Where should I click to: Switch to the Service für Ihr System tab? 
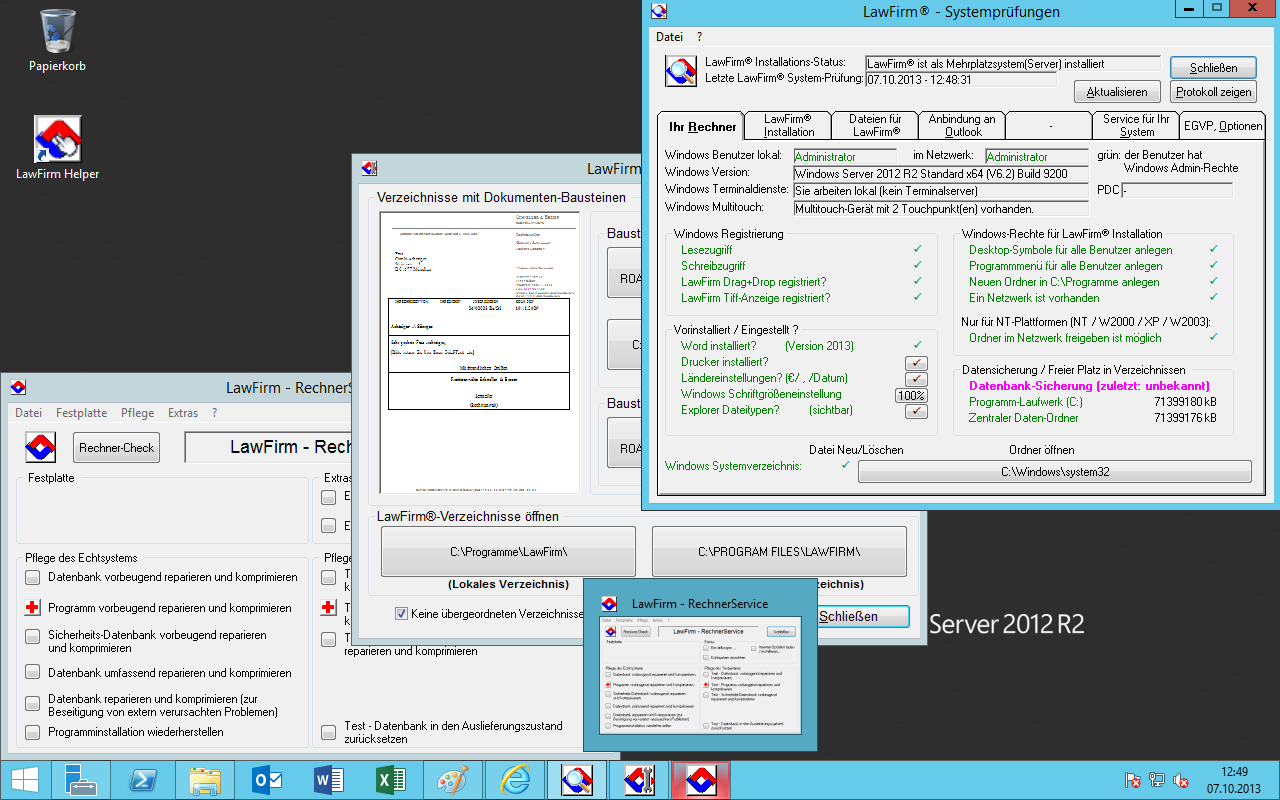pos(1136,125)
